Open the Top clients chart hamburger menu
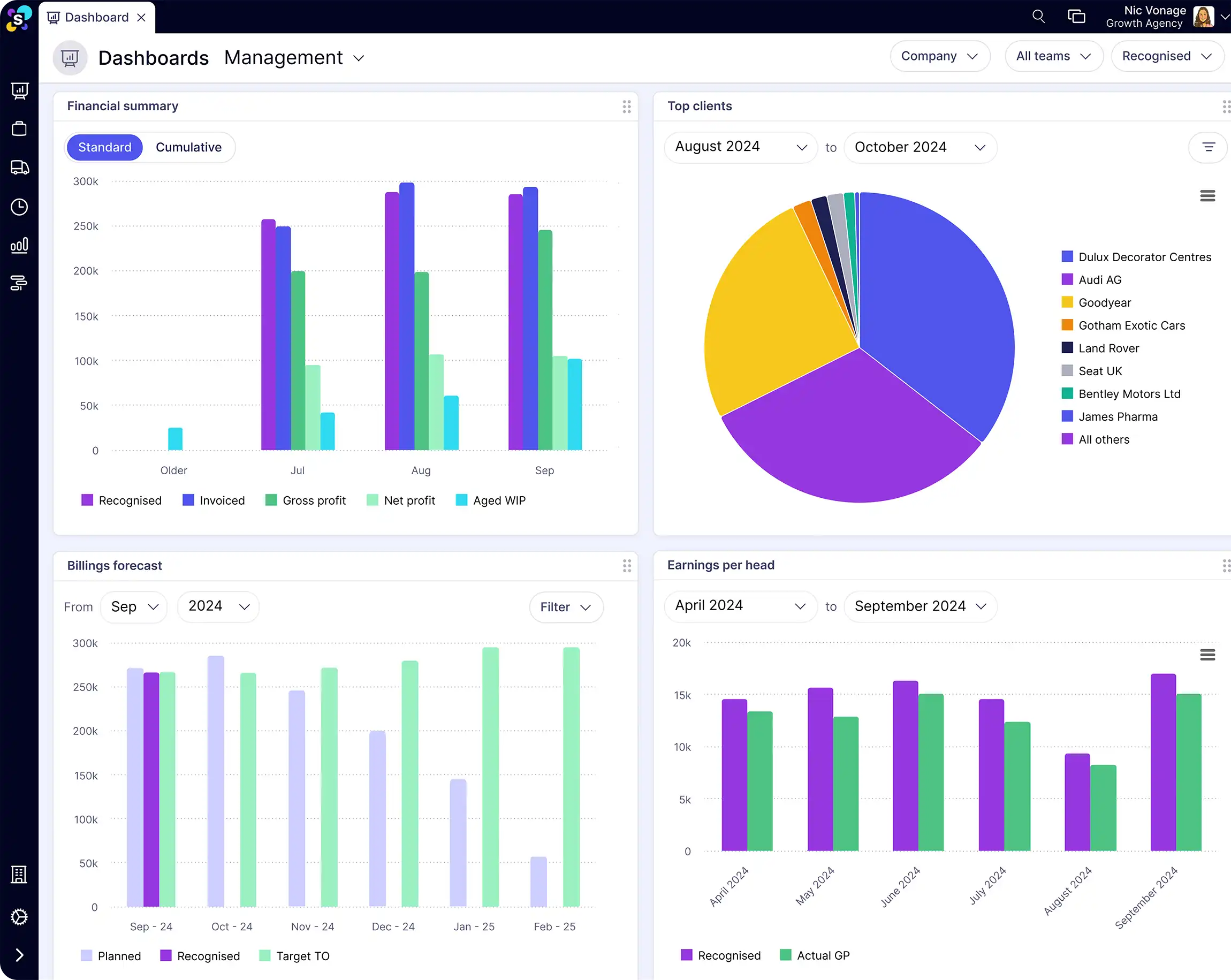Image resolution: width=1231 pixels, height=980 pixels. 1207,196
